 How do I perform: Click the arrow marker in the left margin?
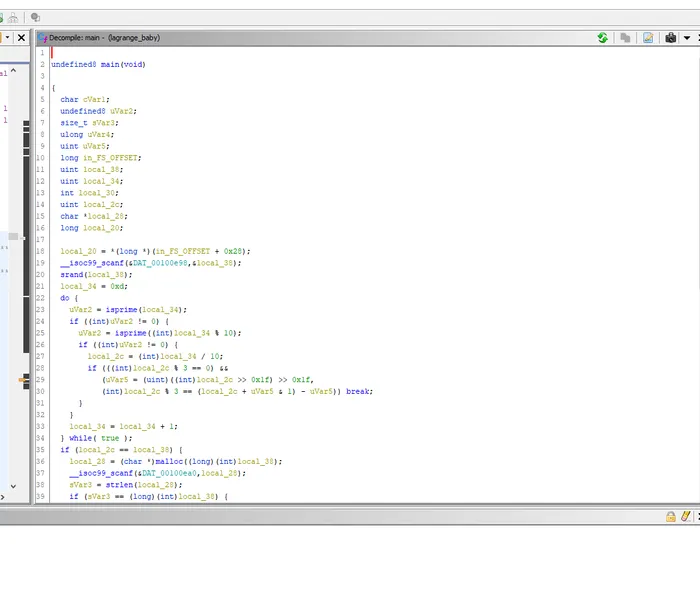22,380
